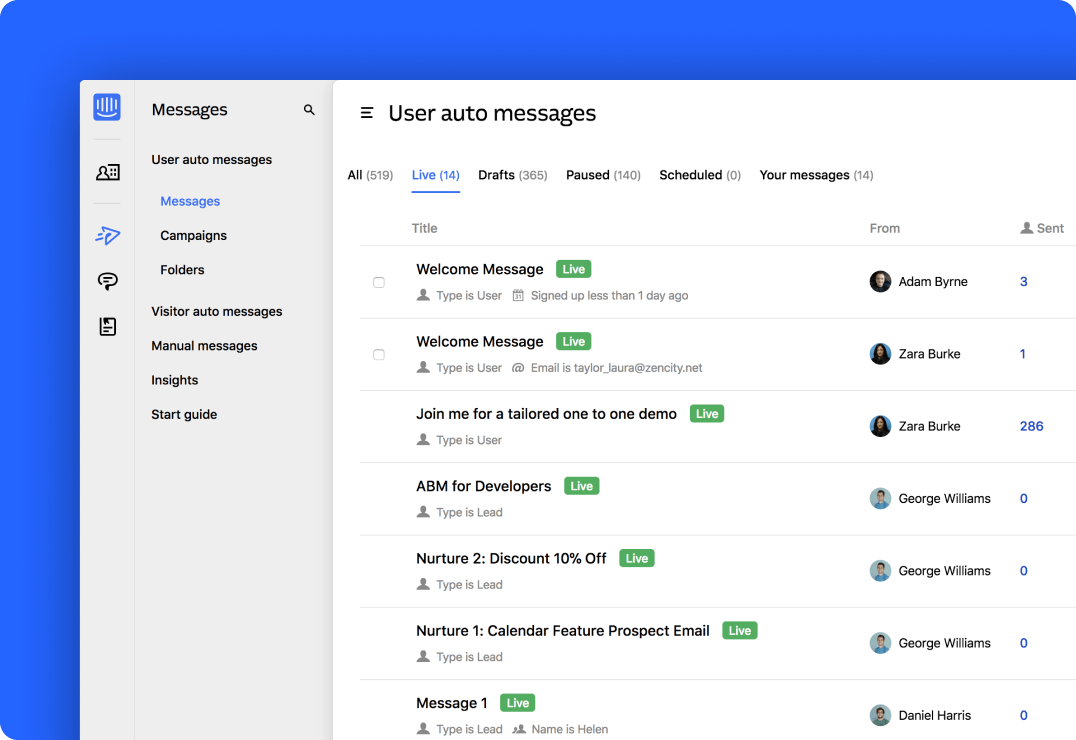Switch to the Drafts tab
Image resolution: width=1076 pixels, height=740 pixels.
[x=512, y=175]
